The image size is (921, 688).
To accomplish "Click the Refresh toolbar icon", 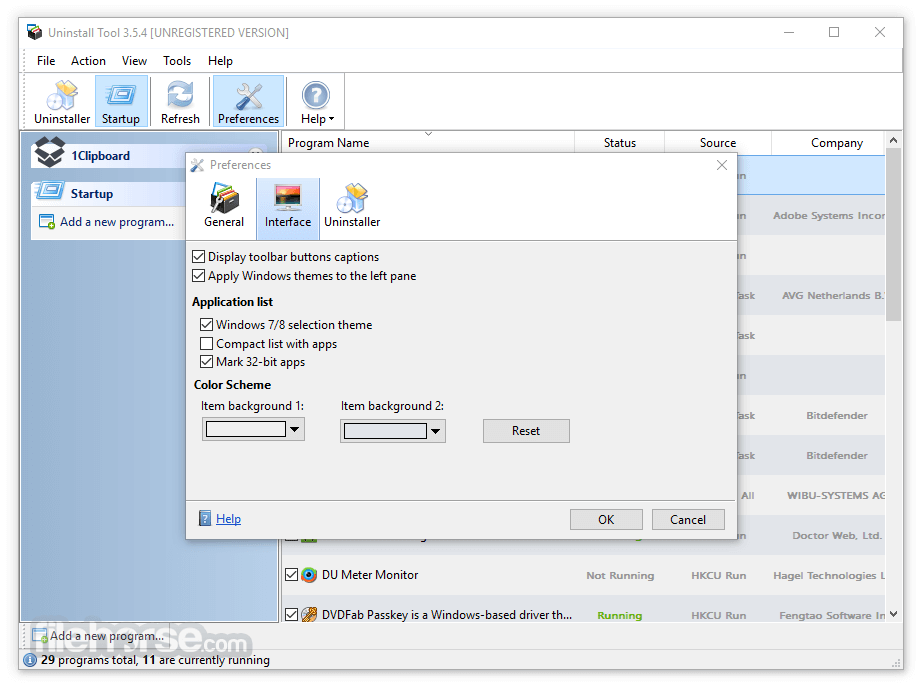I will click(180, 100).
